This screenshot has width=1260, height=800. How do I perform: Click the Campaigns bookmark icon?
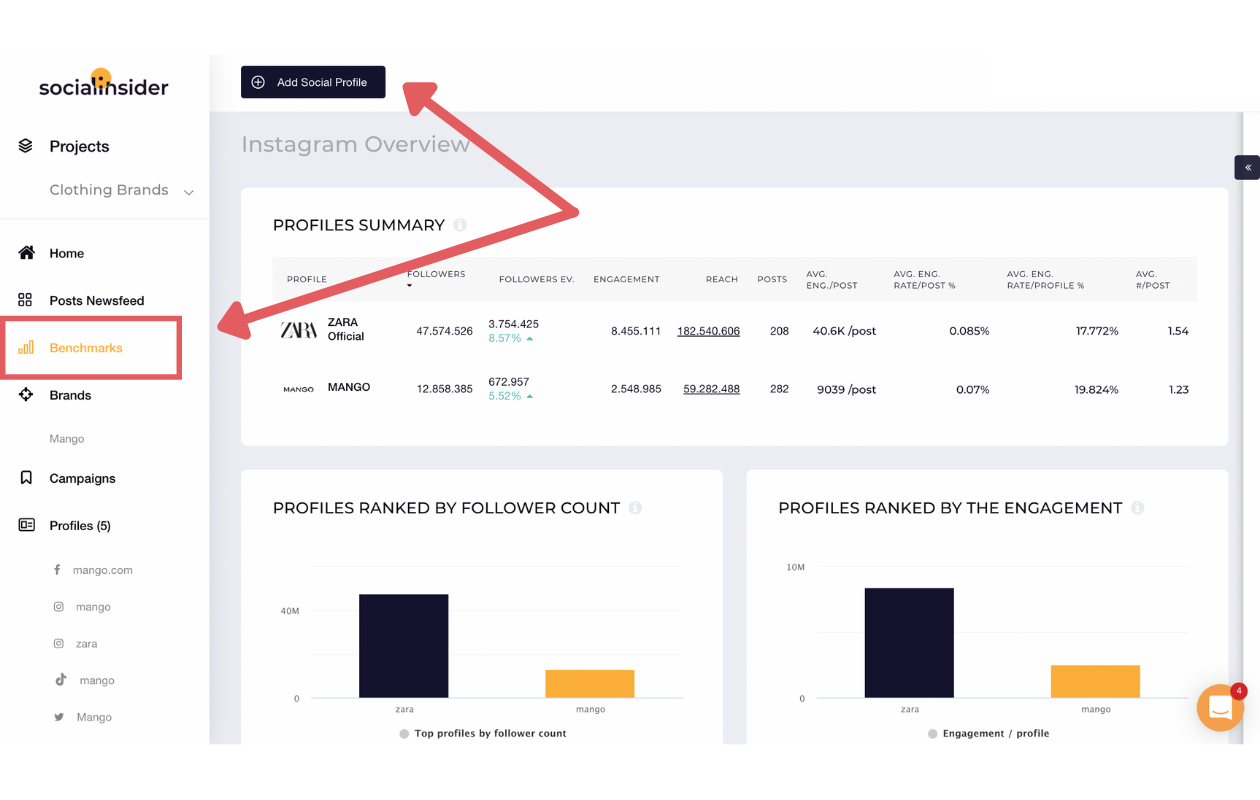[x=26, y=478]
